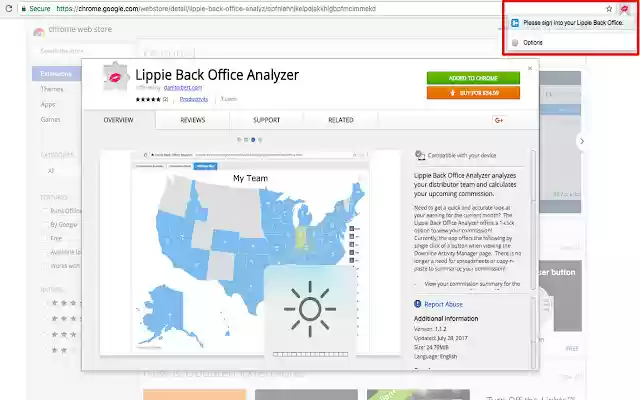Select the third (active) carousel dot
This screenshot has width=640, height=400.
(x=253, y=140)
